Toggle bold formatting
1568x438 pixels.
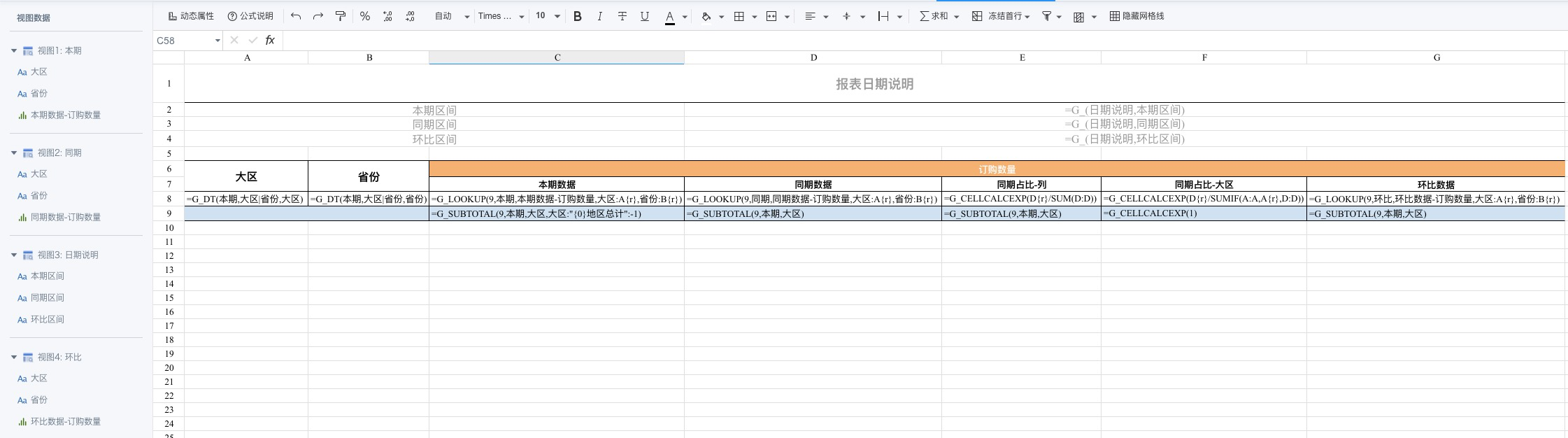[x=578, y=16]
